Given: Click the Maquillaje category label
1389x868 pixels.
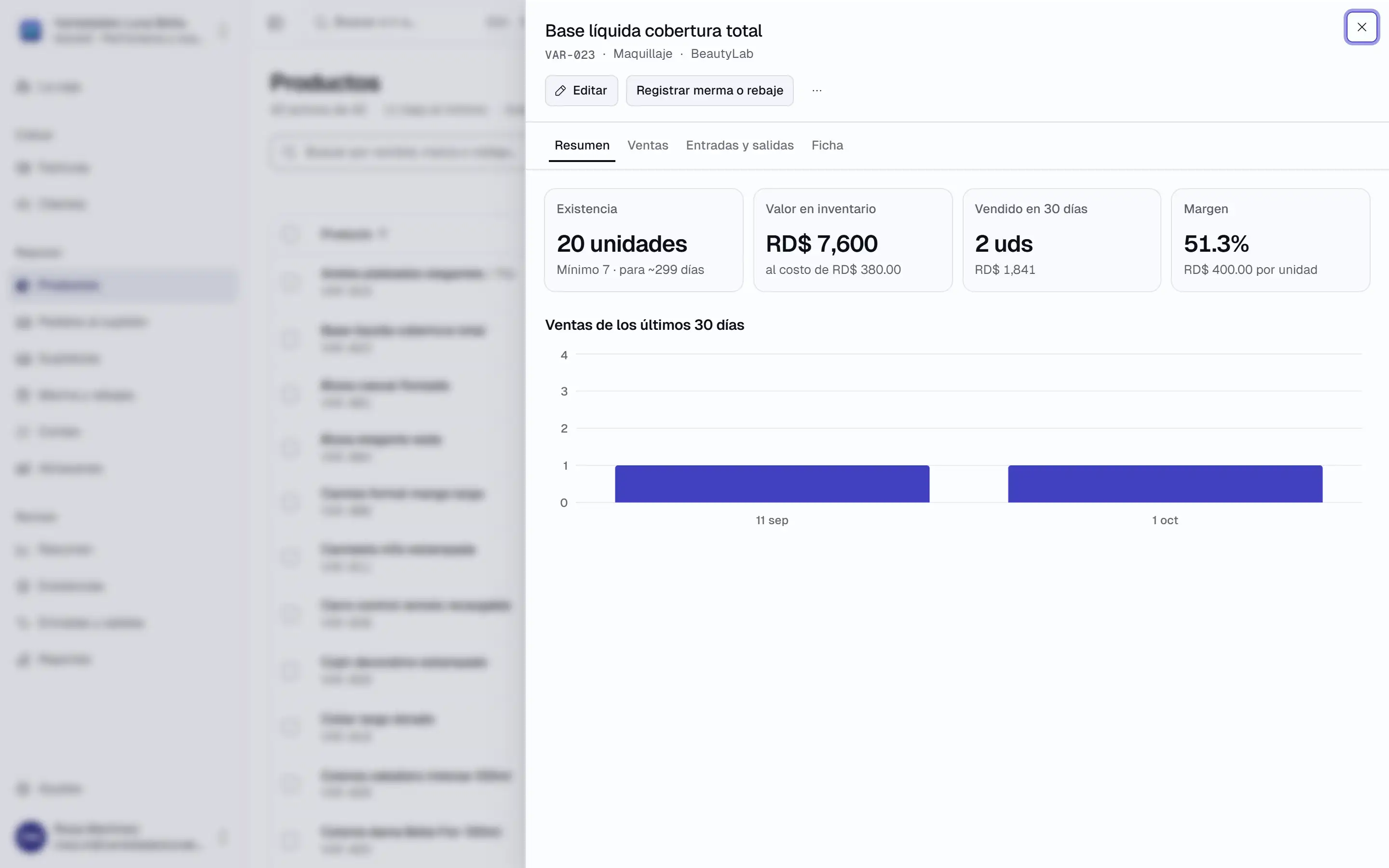Looking at the screenshot, I should tap(642, 54).
